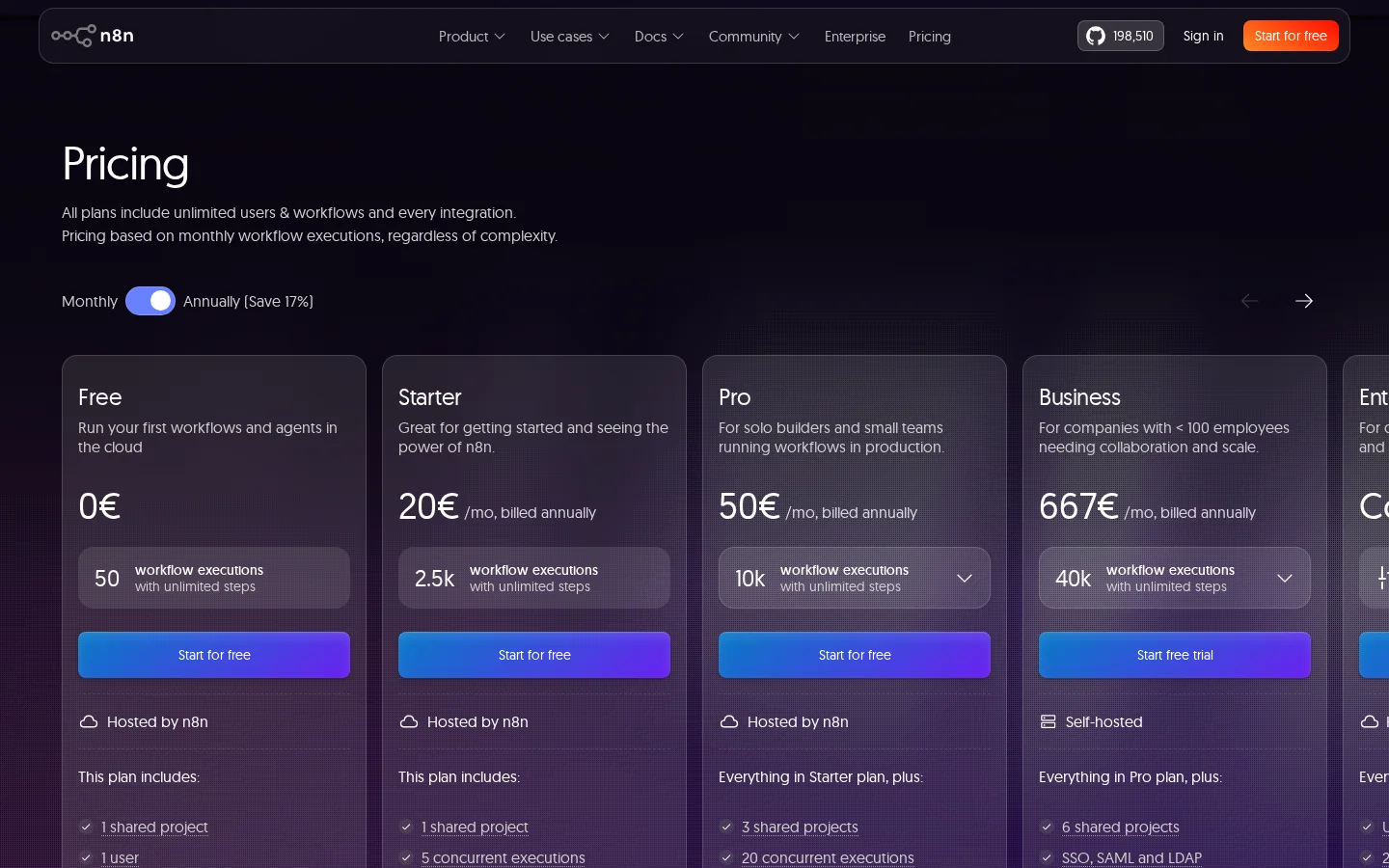This screenshot has height=868, width=1389.
Task: Click the 0€ Free plan price
Action: [x=99, y=506]
